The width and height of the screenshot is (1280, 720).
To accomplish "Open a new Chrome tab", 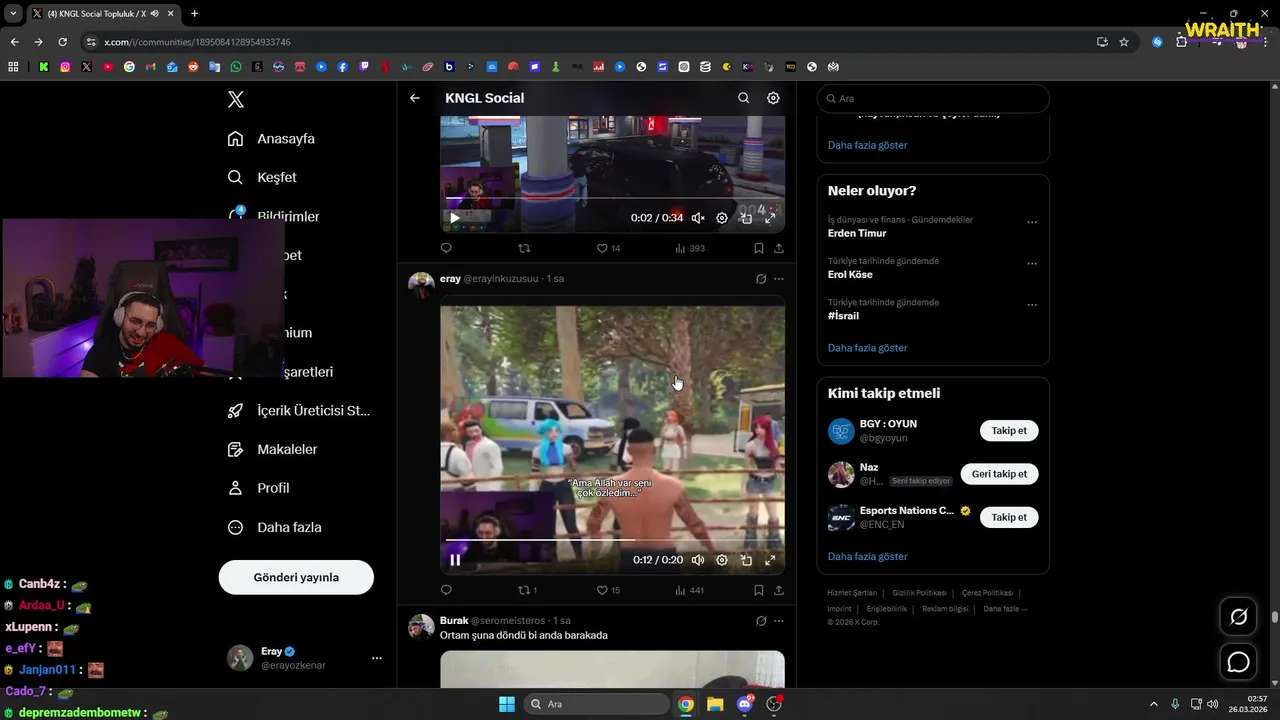I will pyautogui.click(x=194, y=14).
